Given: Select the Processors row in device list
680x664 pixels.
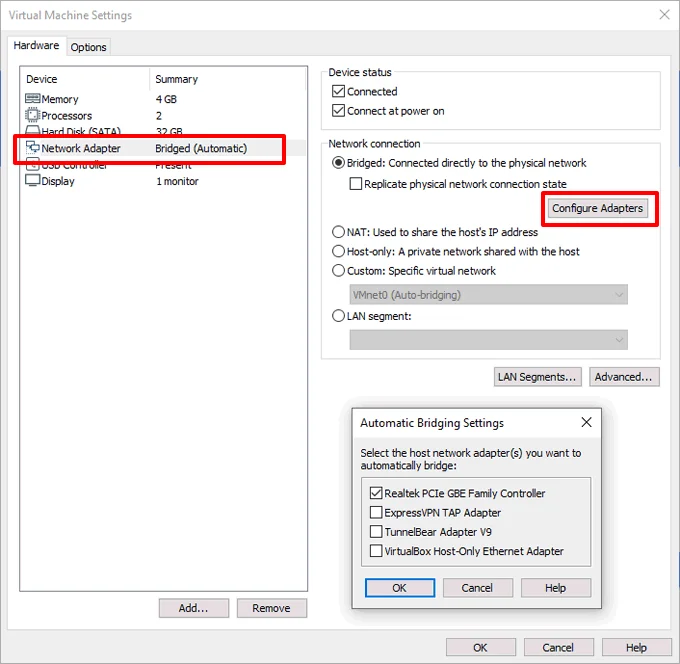Looking at the screenshot, I should pyautogui.click(x=165, y=115).
